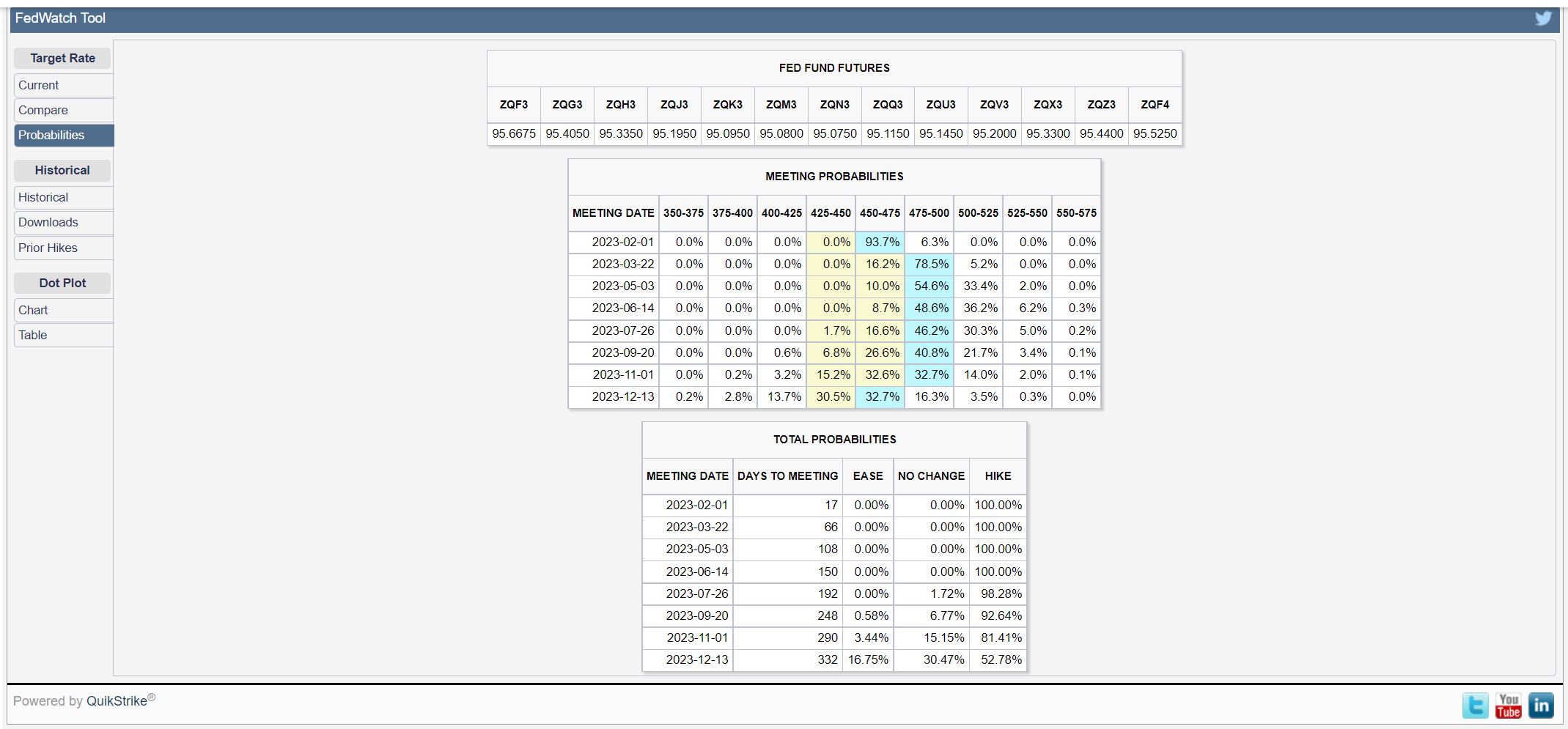Click the Target Rate section heading
The width and height of the screenshot is (1568, 729).
(62, 58)
